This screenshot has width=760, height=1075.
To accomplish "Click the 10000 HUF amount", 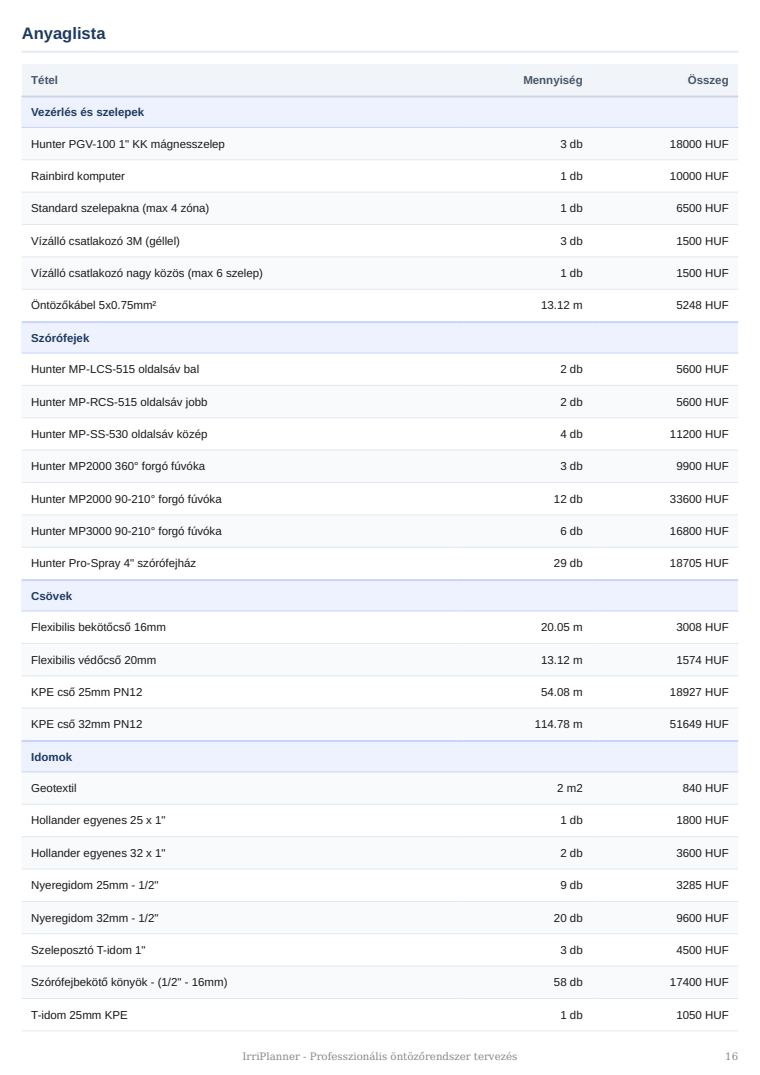I will [x=698, y=176].
